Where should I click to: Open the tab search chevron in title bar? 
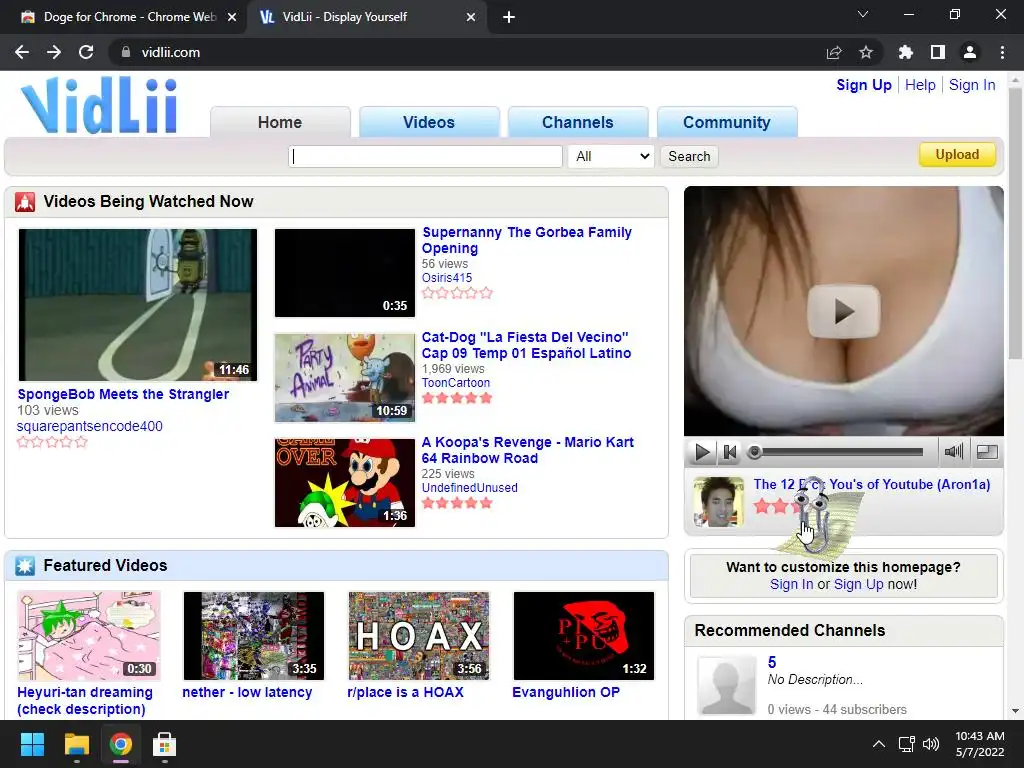point(863,14)
